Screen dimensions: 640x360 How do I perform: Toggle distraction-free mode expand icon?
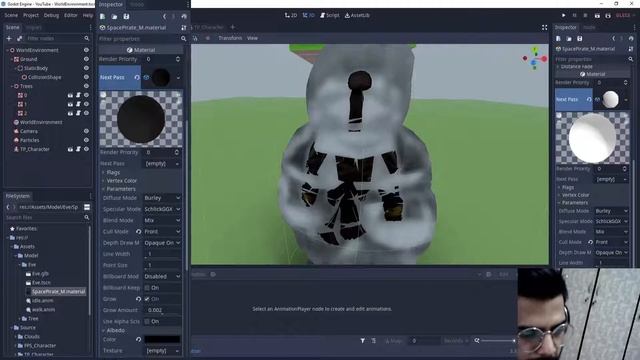pos(544,27)
